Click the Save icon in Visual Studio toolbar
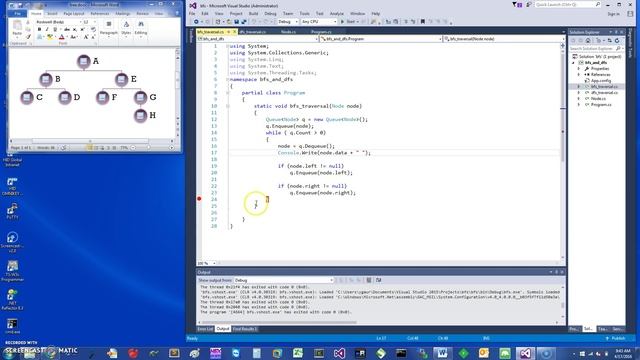Screen dimensions: 640x360 click(x=236, y=22)
